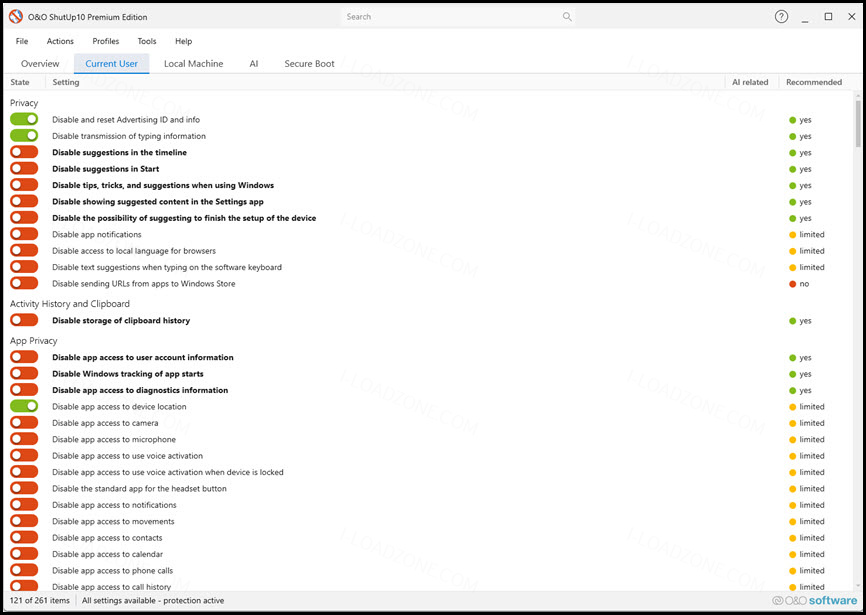Click '121 of 261 items' status text
The width and height of the screenshot is (866, 615).
click(x=40, y=600)
